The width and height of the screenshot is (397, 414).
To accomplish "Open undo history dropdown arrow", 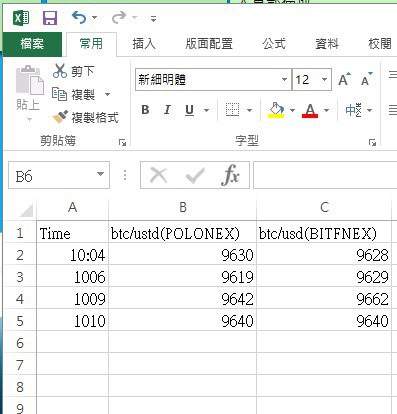I will pos(94,17).
